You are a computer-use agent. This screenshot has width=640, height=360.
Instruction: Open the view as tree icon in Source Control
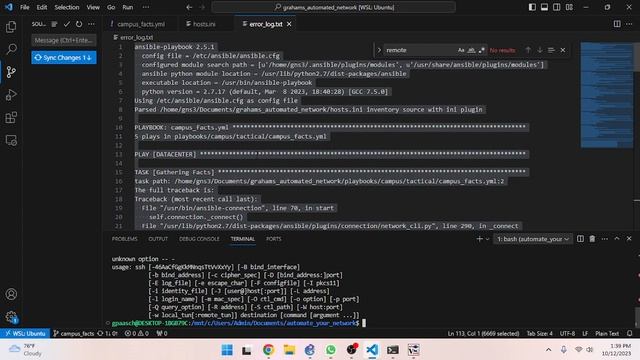point(54,24)
